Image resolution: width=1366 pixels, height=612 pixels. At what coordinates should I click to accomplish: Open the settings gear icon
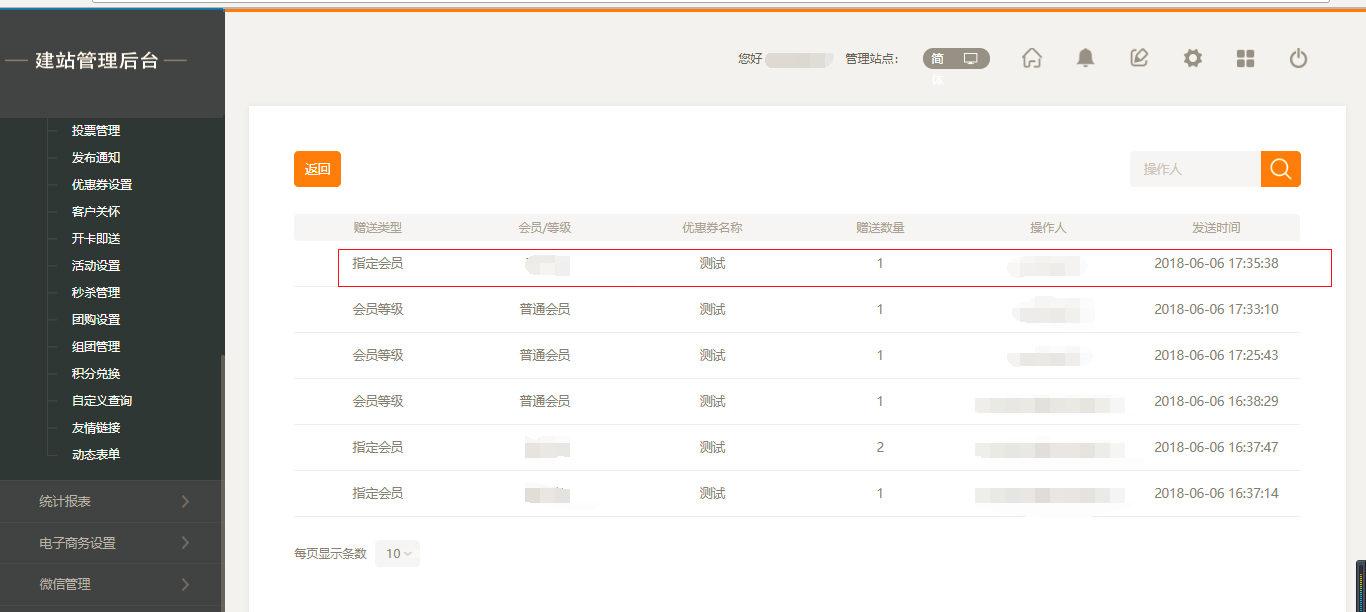click(x=1192, y=59)
